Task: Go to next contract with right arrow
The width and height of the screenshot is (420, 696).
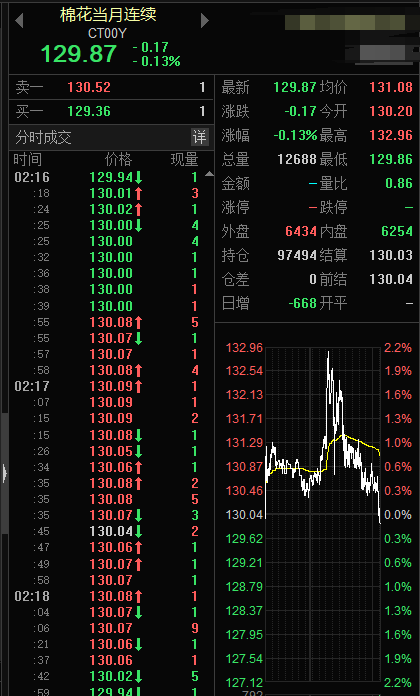Action: pos(204,20)
